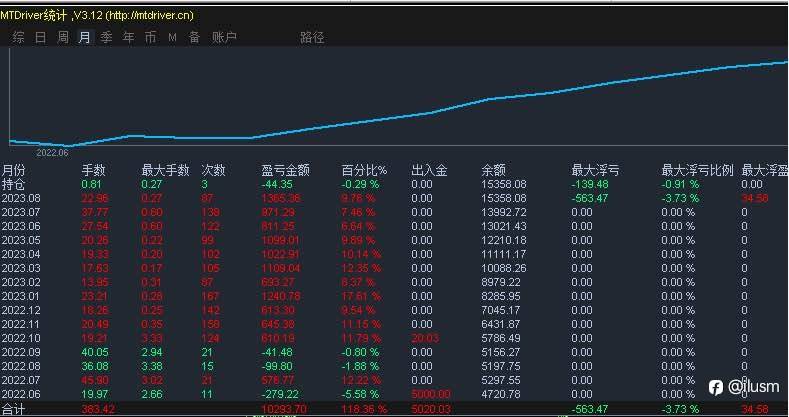789x417 pixels.
Task: Select the 2023.02 month row label
Action: click(x=21, y=282)
